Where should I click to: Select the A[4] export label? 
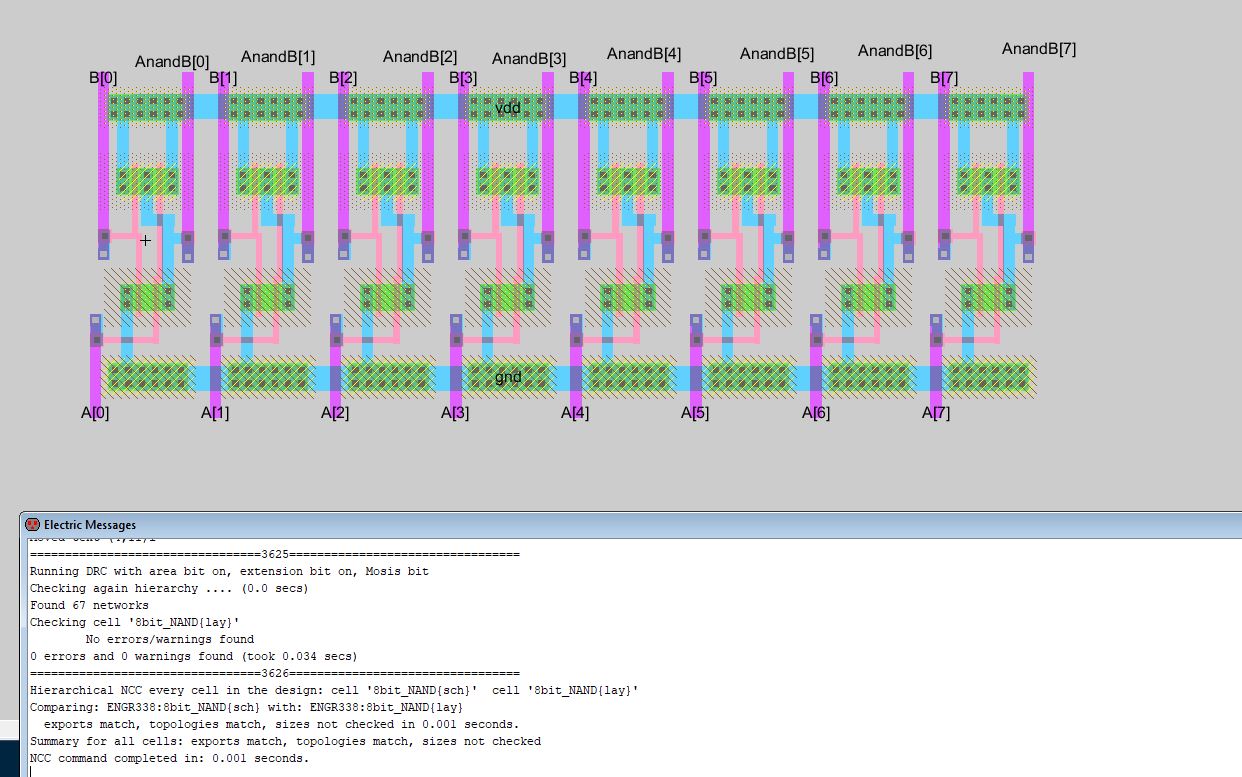(575, 412)
